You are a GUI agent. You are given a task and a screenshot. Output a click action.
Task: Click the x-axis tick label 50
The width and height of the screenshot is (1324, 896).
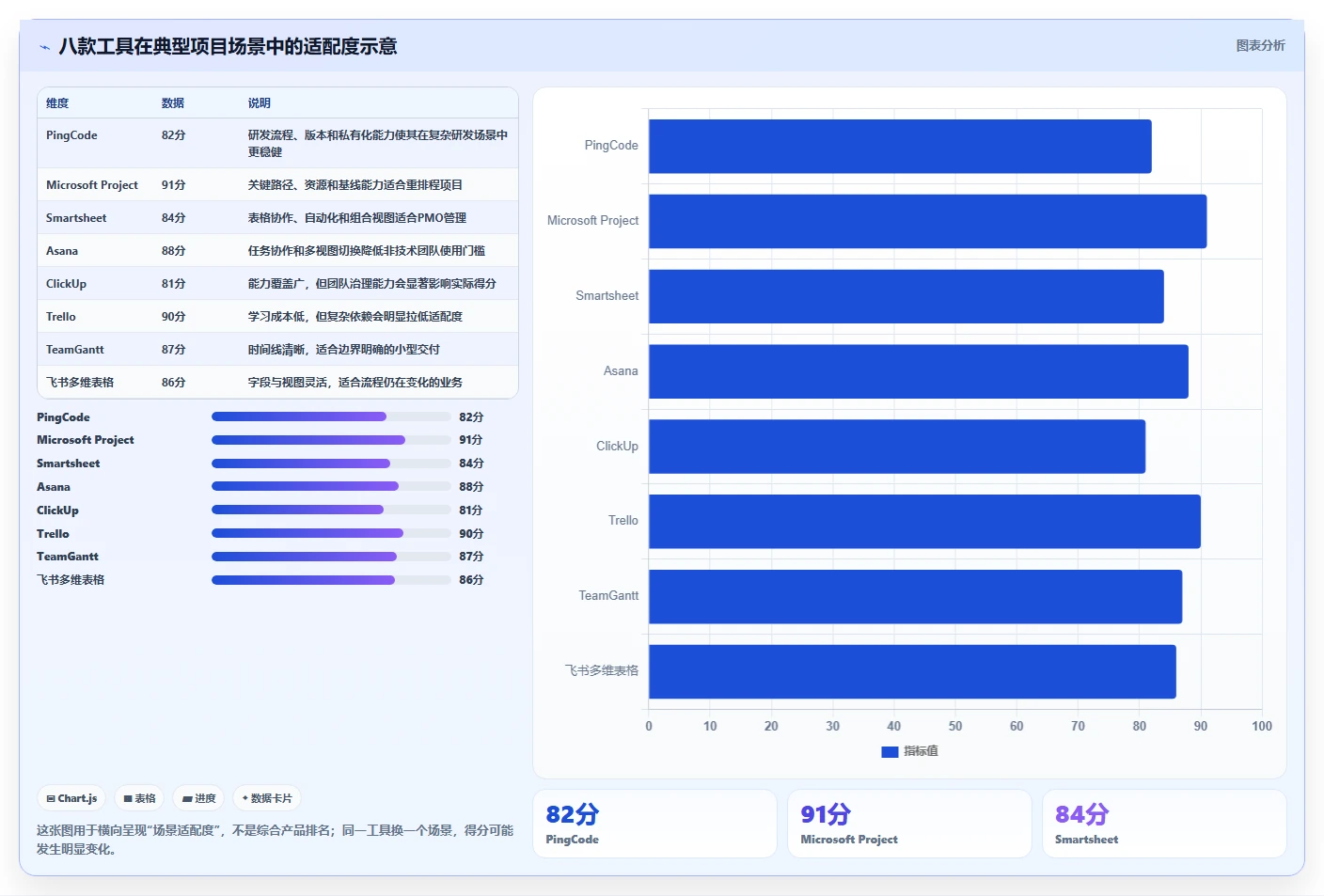click(955, 726)
